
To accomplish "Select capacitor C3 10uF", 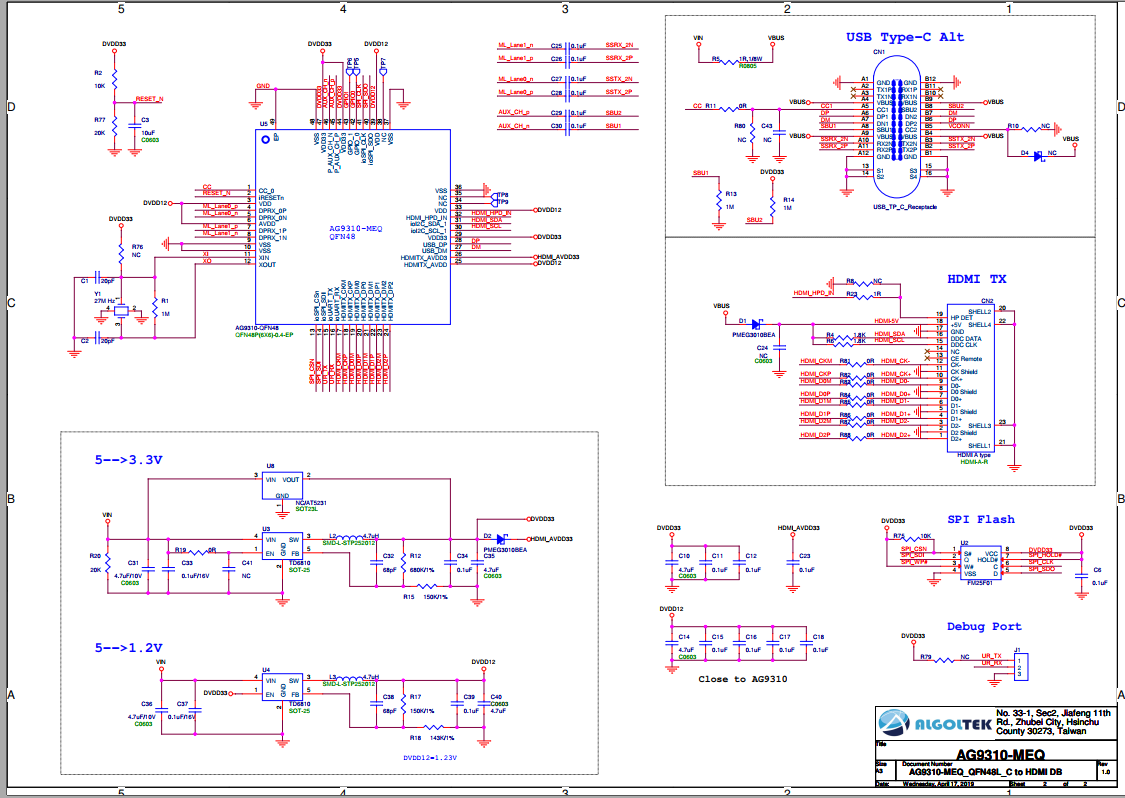I will [x=134, y=126].
